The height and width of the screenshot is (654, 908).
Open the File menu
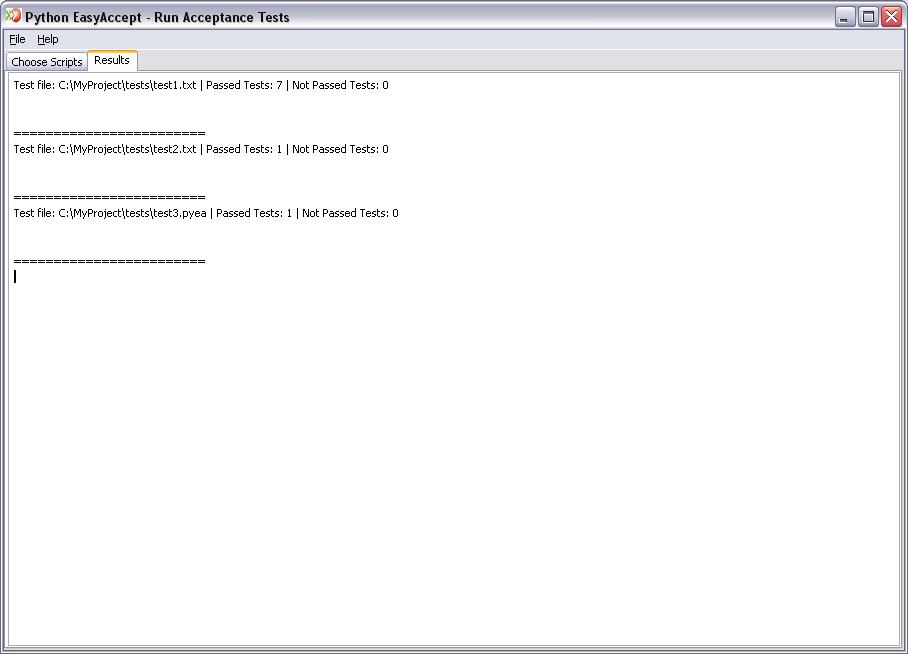click(x=17, y=39)
